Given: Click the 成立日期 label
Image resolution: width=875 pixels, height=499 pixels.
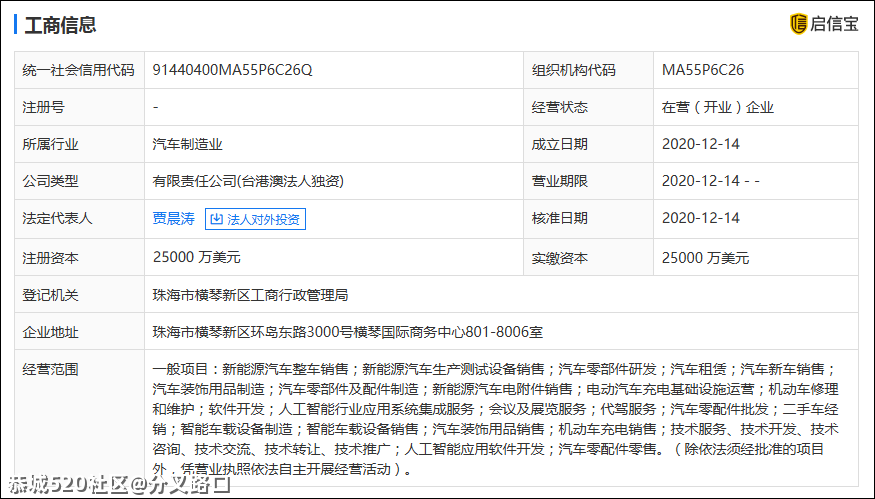Looking at the screenshot, I should [x=560, y=145].
